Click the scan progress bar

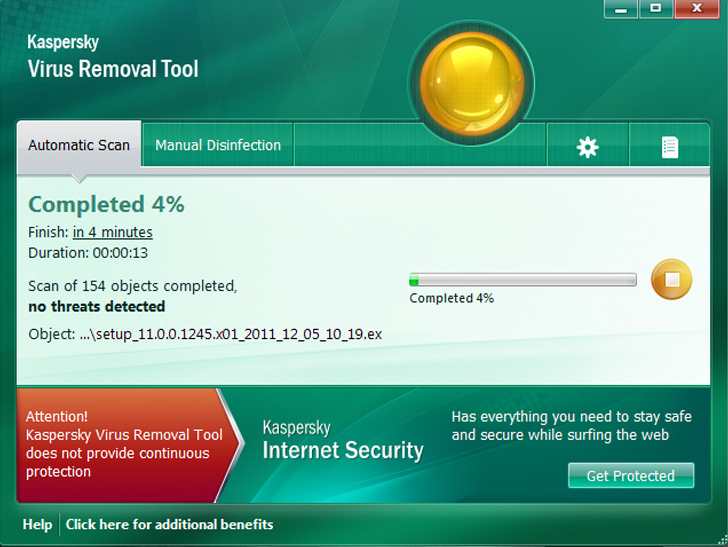pyautogui.click(x=523, y=280)
